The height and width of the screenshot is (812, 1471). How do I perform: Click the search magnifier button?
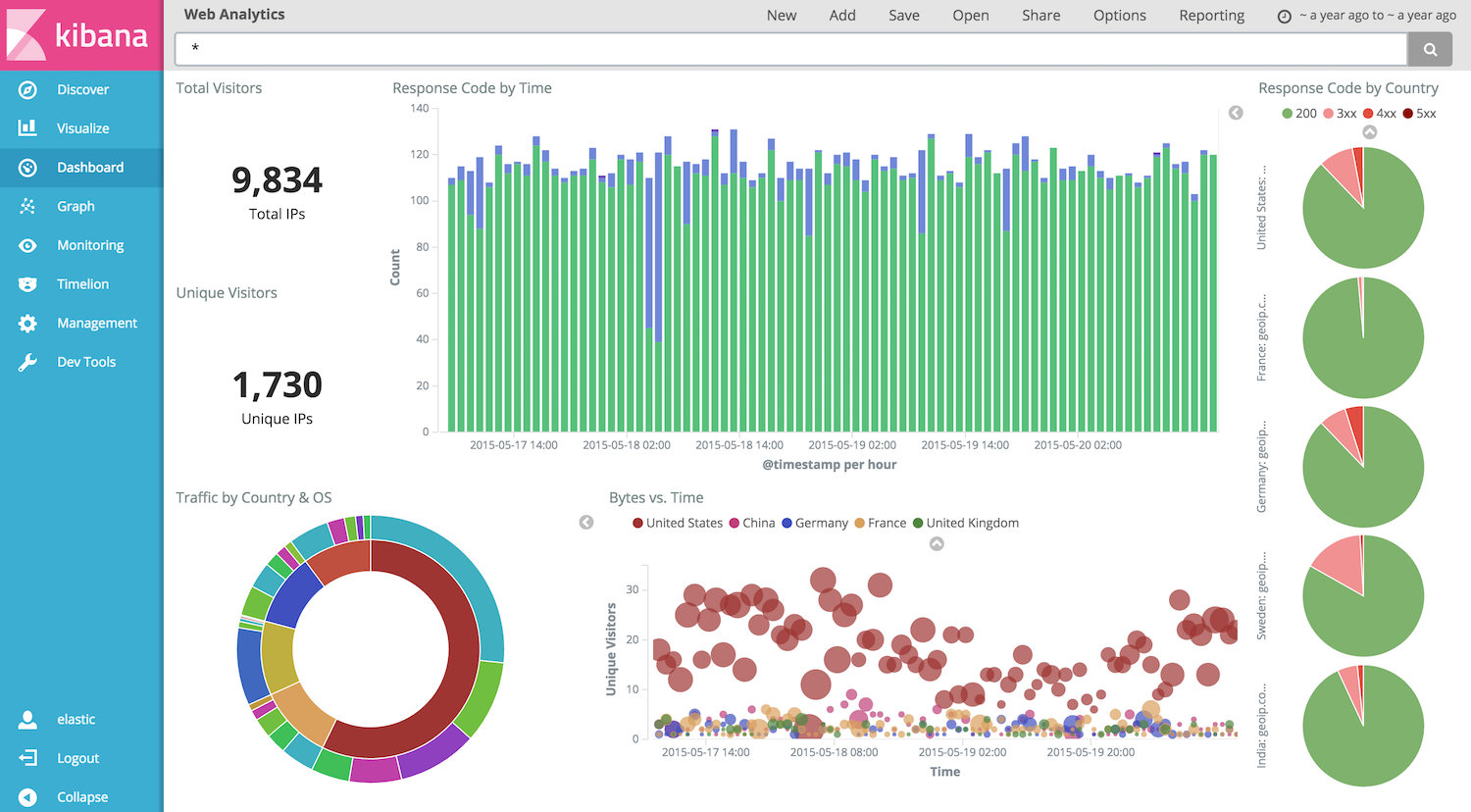[1429, 48]
